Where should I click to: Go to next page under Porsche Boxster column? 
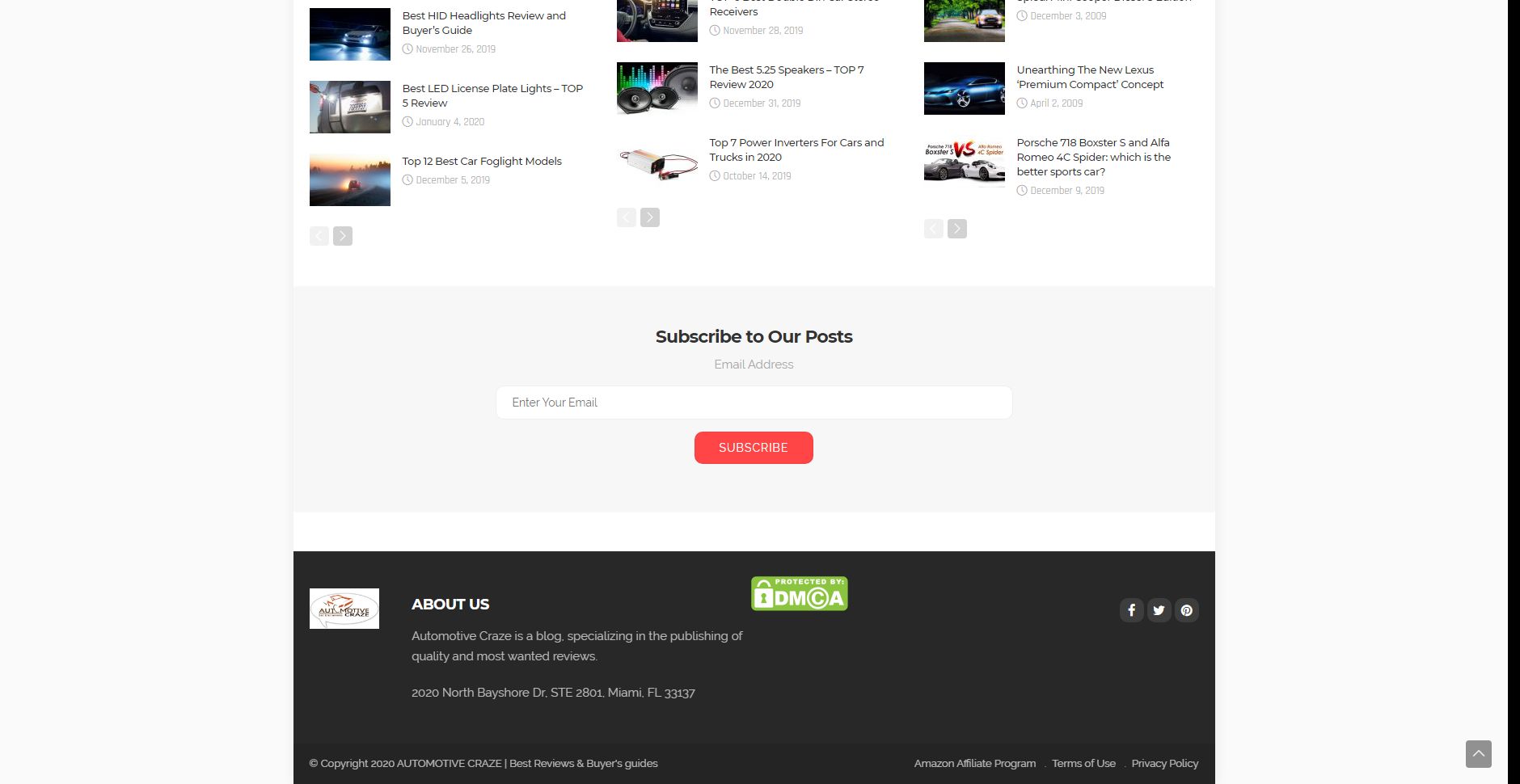[957, 229]
